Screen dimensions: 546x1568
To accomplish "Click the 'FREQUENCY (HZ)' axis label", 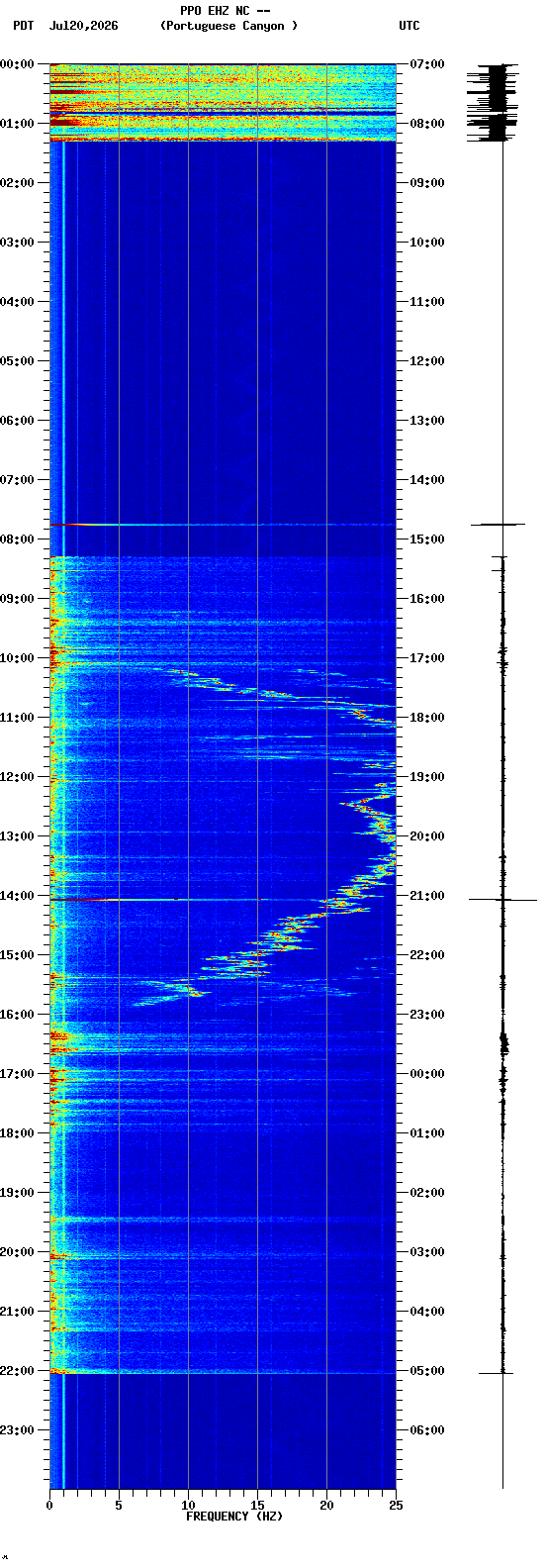I will click(x=234, y=1517).
